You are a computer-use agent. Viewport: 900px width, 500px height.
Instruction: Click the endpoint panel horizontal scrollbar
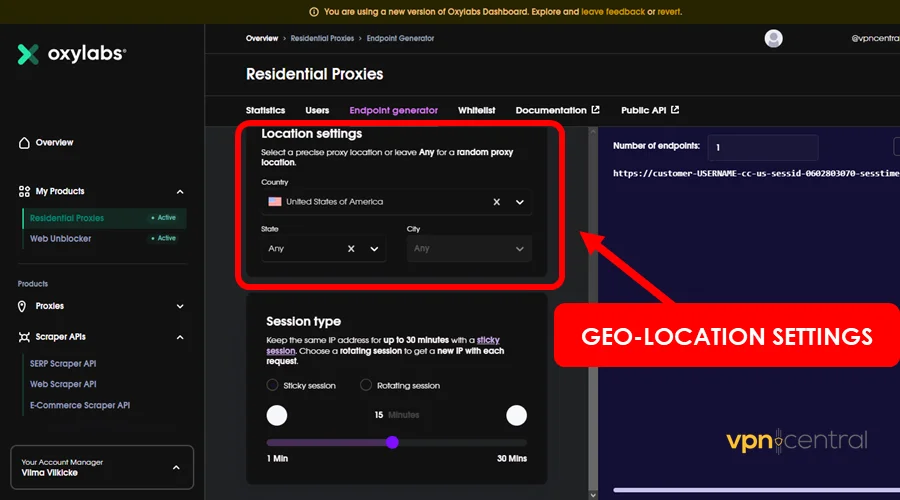757,490
